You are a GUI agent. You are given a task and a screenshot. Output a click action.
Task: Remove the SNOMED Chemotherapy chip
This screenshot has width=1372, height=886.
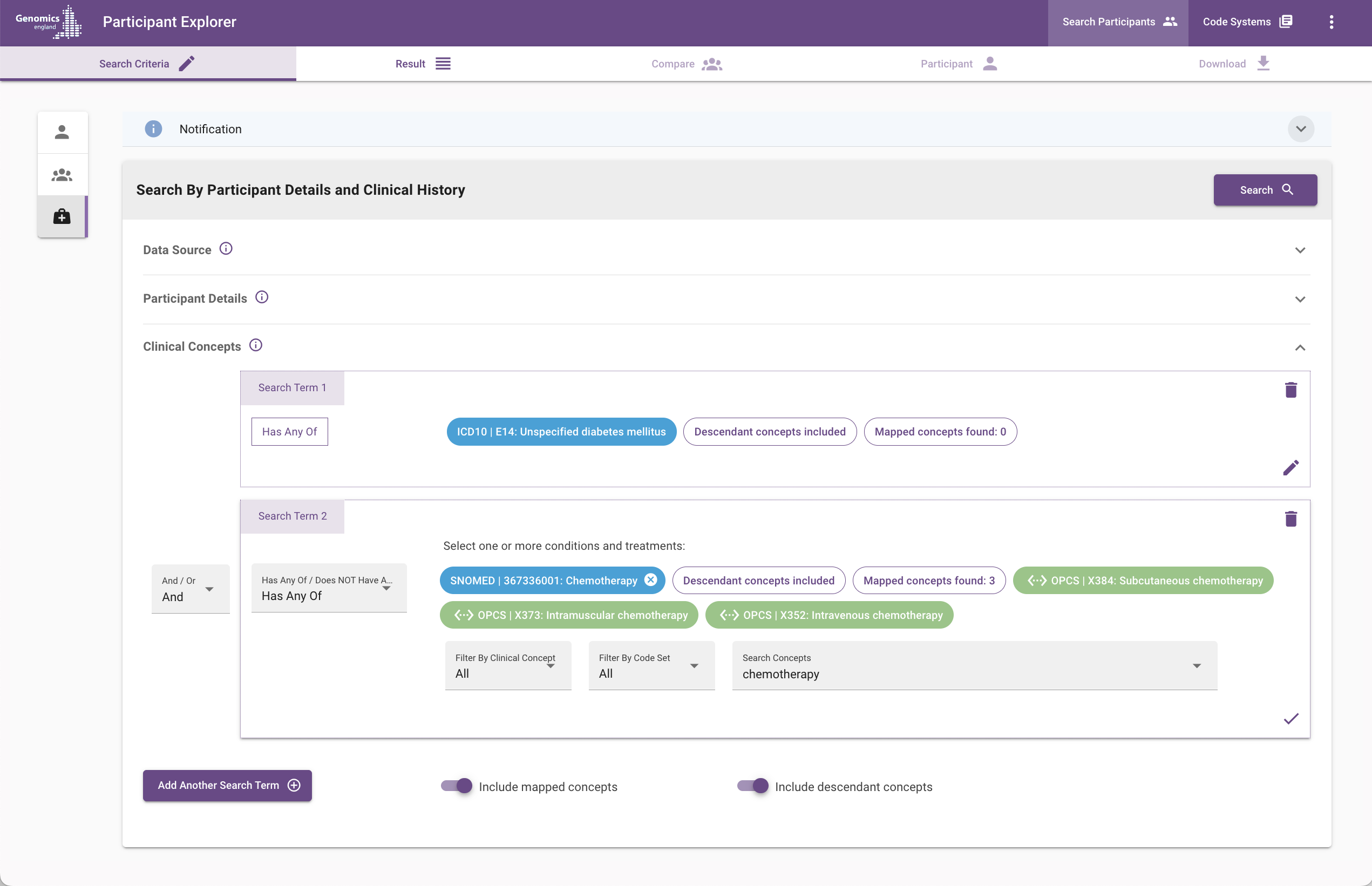(650, 580)
